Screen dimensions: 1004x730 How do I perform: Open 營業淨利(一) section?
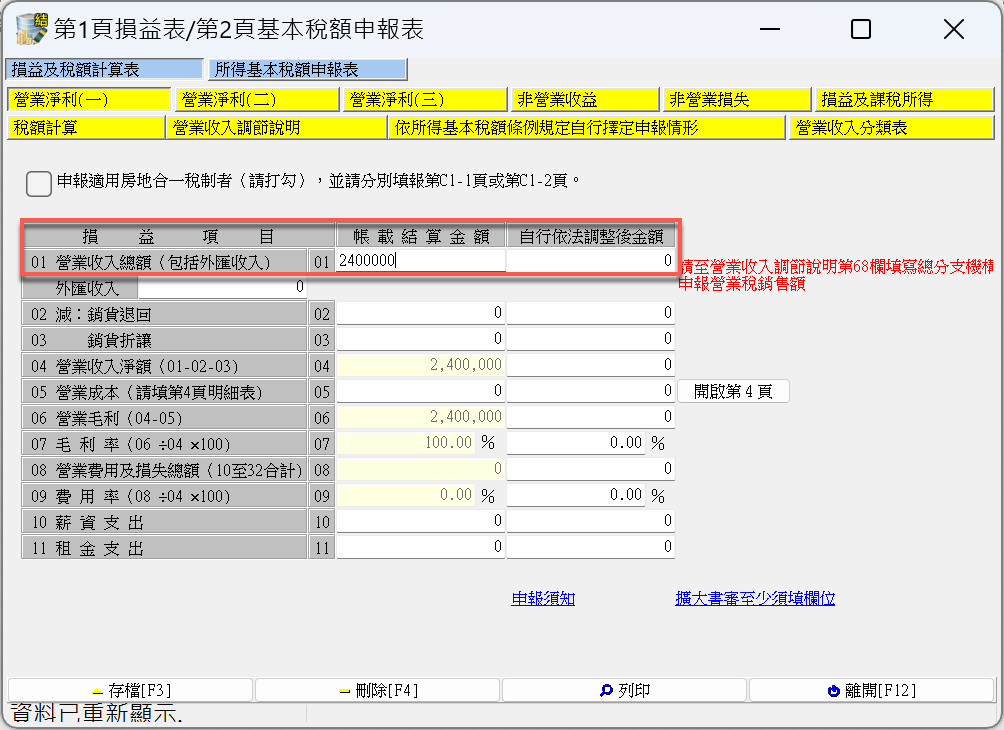pyautogui.click(x=88, y=99)
